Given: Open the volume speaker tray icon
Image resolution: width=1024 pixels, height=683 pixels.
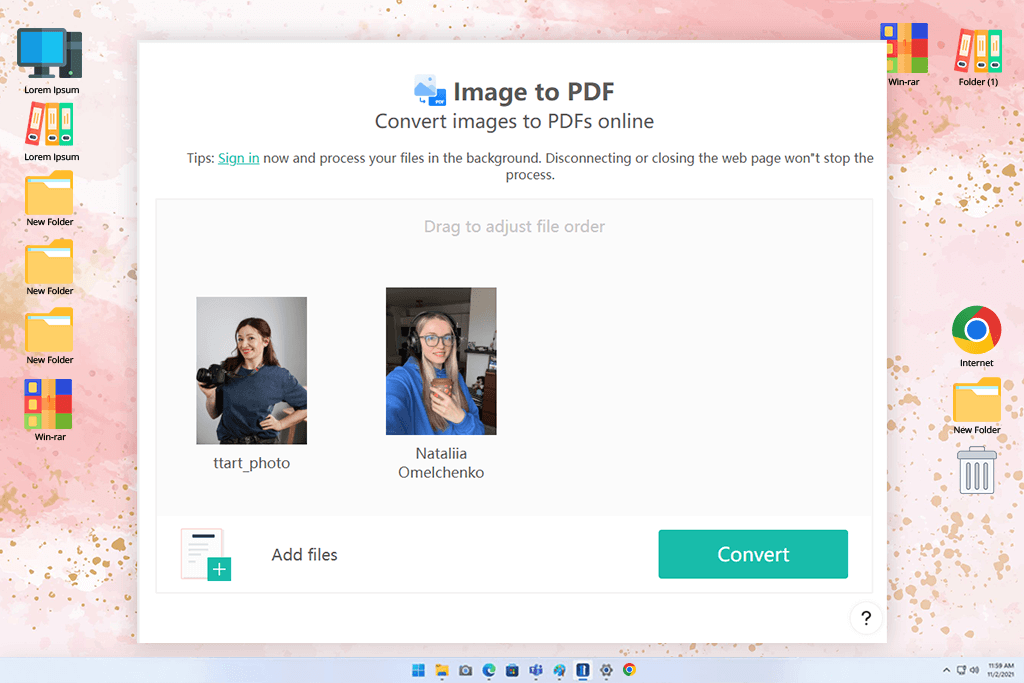Looking at the screenshot, I should click(x=974, y=670).
